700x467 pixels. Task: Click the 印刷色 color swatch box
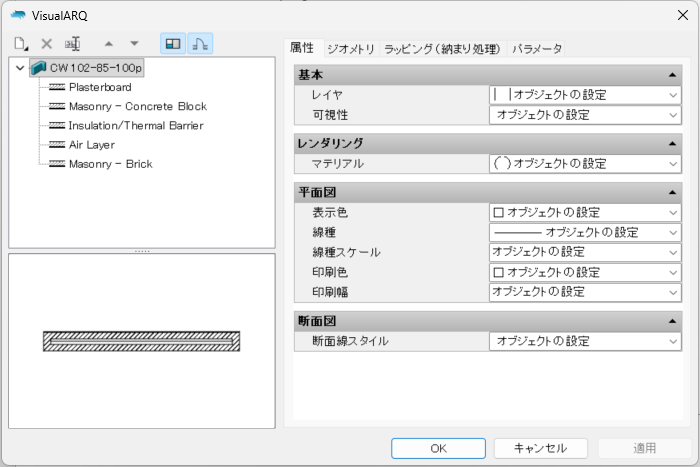(498, 272)
